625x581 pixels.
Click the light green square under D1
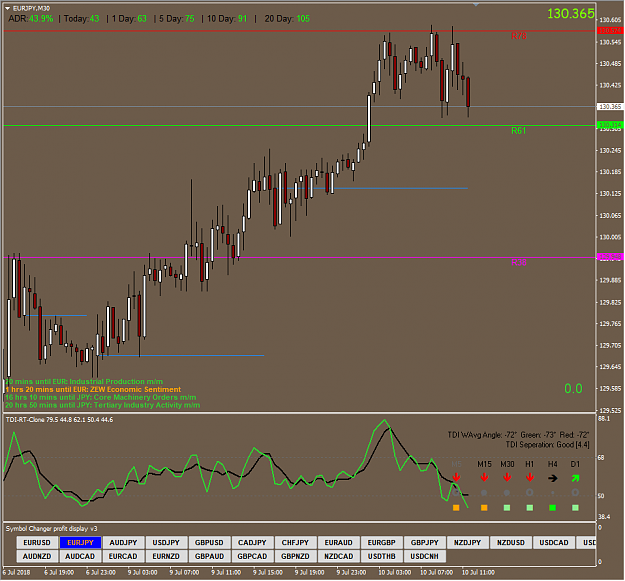[x=575, y=508]
